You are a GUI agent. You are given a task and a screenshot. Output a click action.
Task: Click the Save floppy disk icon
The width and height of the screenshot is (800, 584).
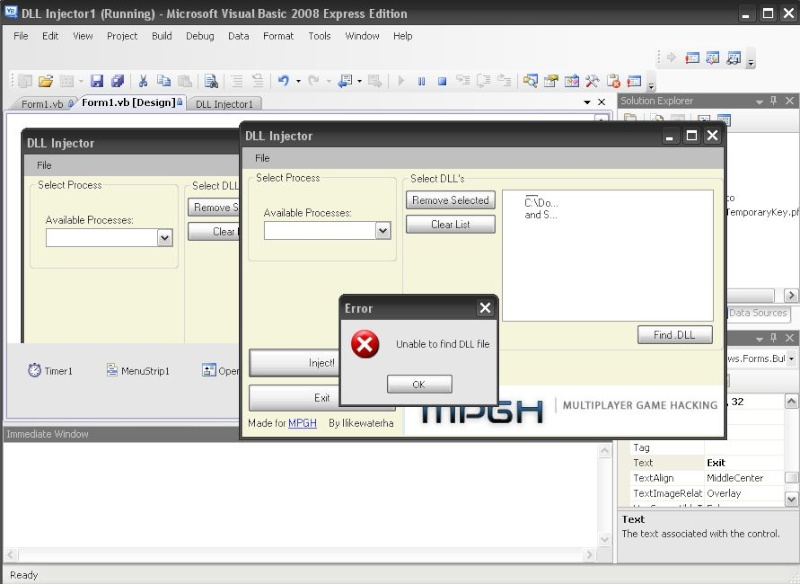coord(96,81)
